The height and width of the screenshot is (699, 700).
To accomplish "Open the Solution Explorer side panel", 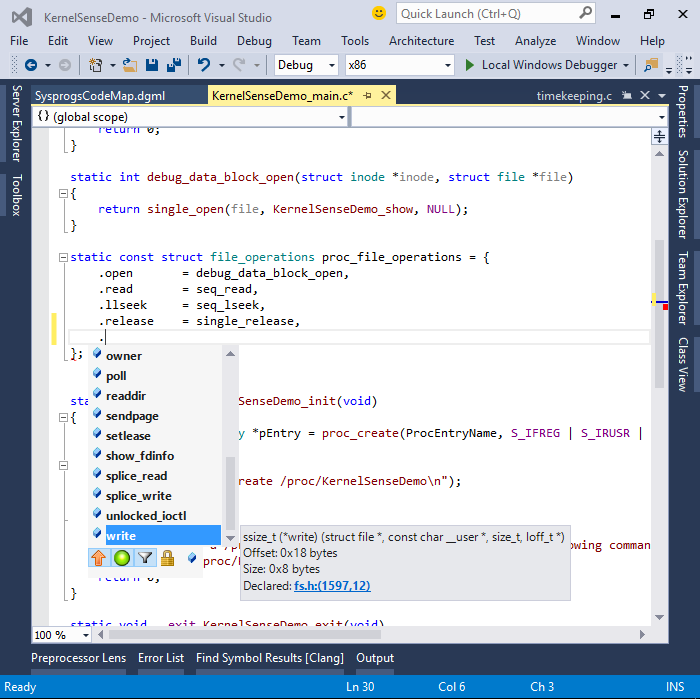I will click(683, 194).
